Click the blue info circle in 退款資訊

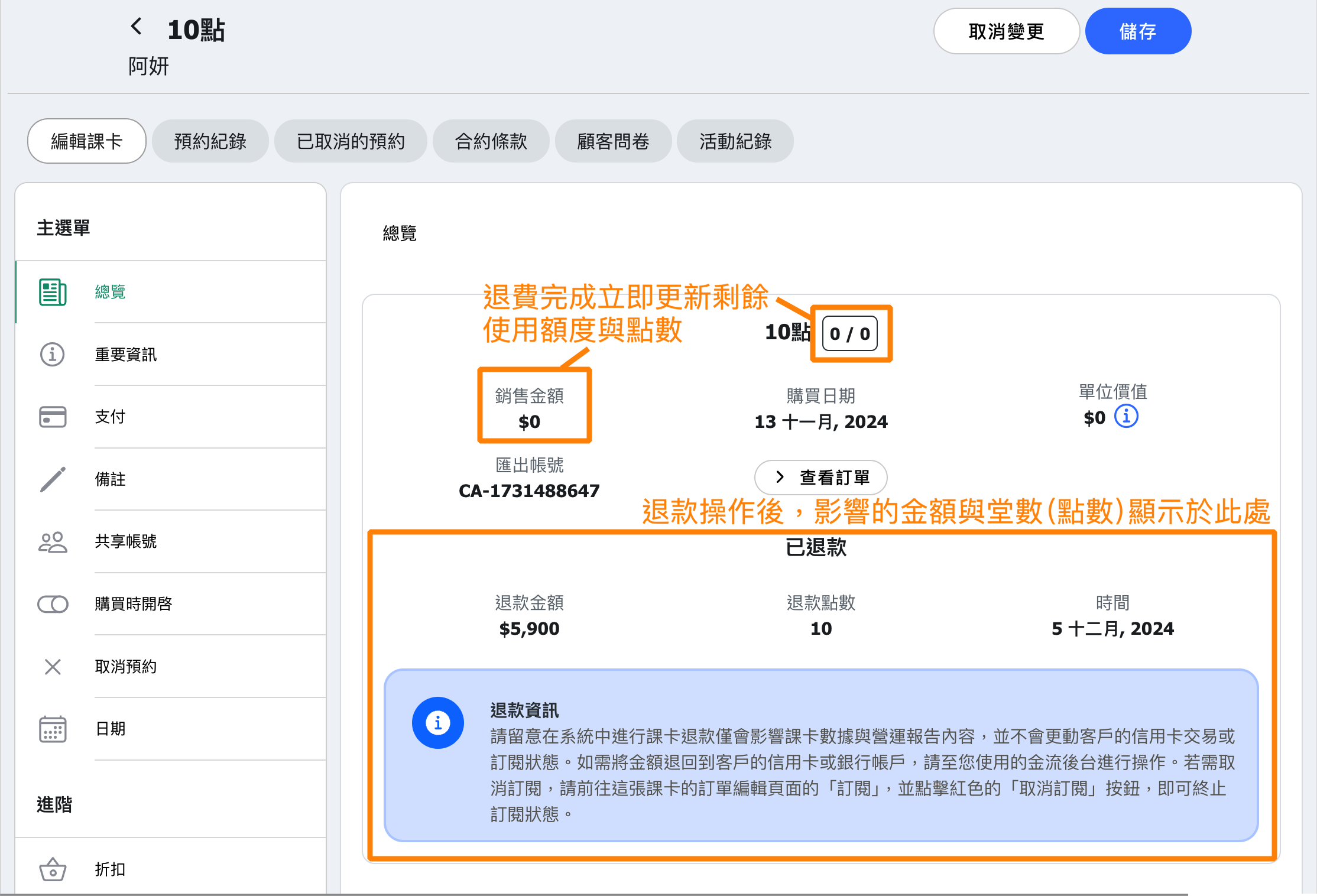pyautogui.click(x=438, y=722)
